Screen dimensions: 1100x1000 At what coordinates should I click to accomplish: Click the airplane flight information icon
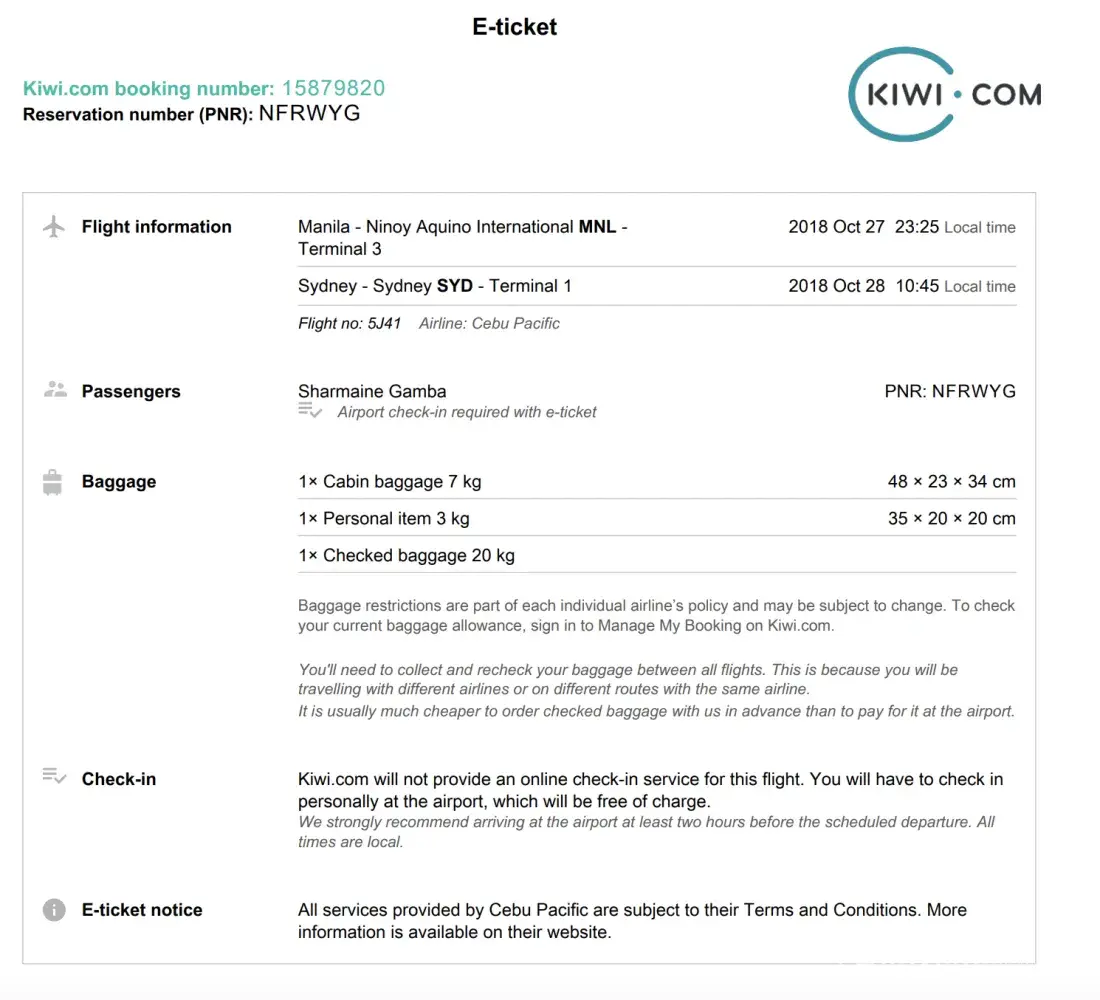click(x=54, y=227)
